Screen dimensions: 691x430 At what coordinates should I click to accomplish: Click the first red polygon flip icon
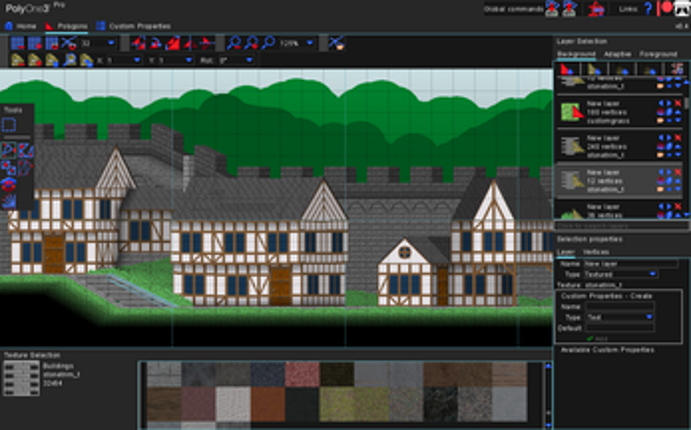pyautogui.click(x=137, y=43)
